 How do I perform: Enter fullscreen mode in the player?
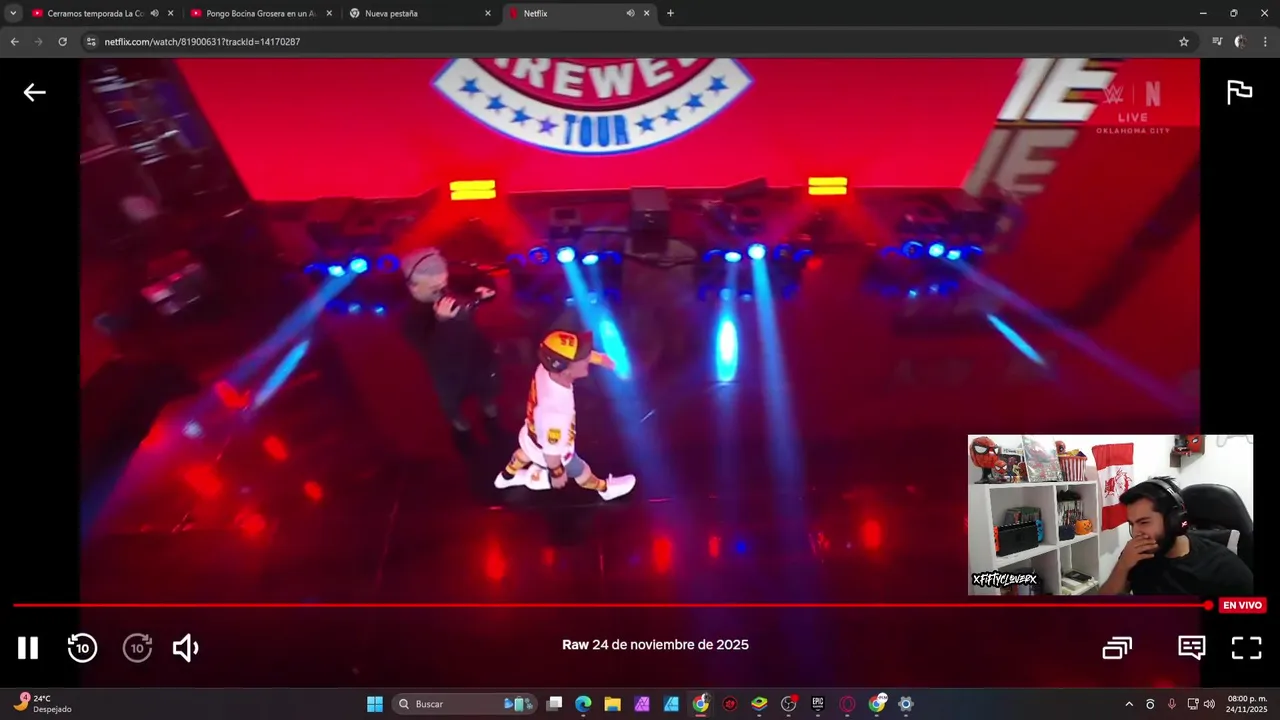[1246, 648]
